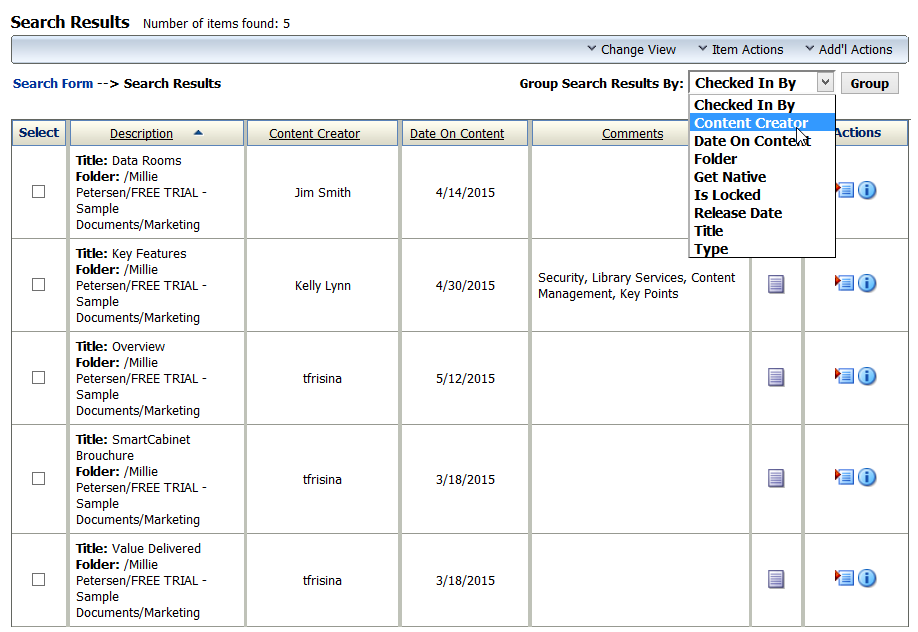Image resolution: width=918 pixels, height=632 pixels.
Task: Select Content Creator from the grouping list
Action: pos(748,123)
